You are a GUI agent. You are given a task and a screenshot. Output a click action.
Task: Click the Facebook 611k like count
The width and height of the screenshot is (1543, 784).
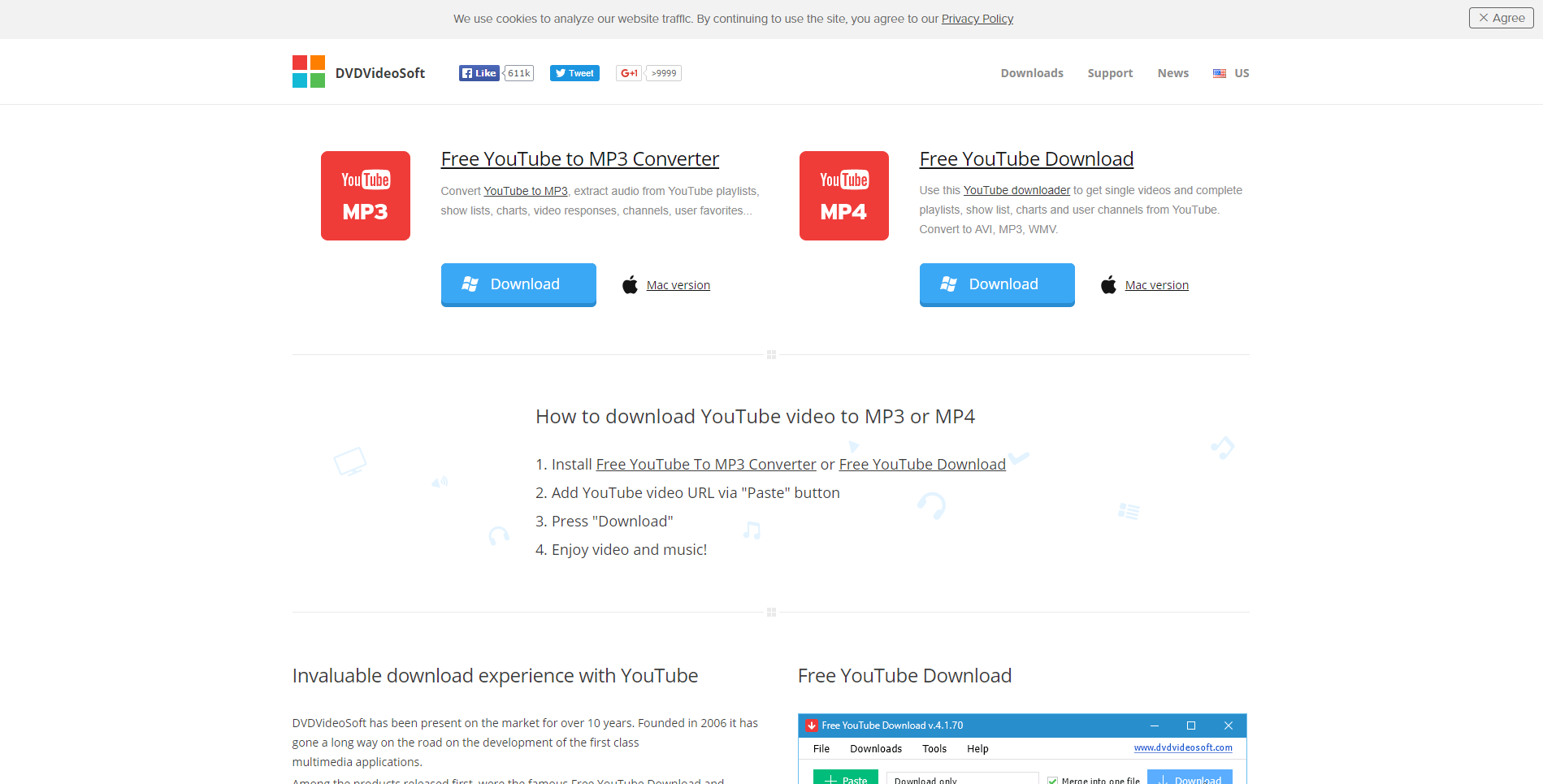(x=518, y=73)
